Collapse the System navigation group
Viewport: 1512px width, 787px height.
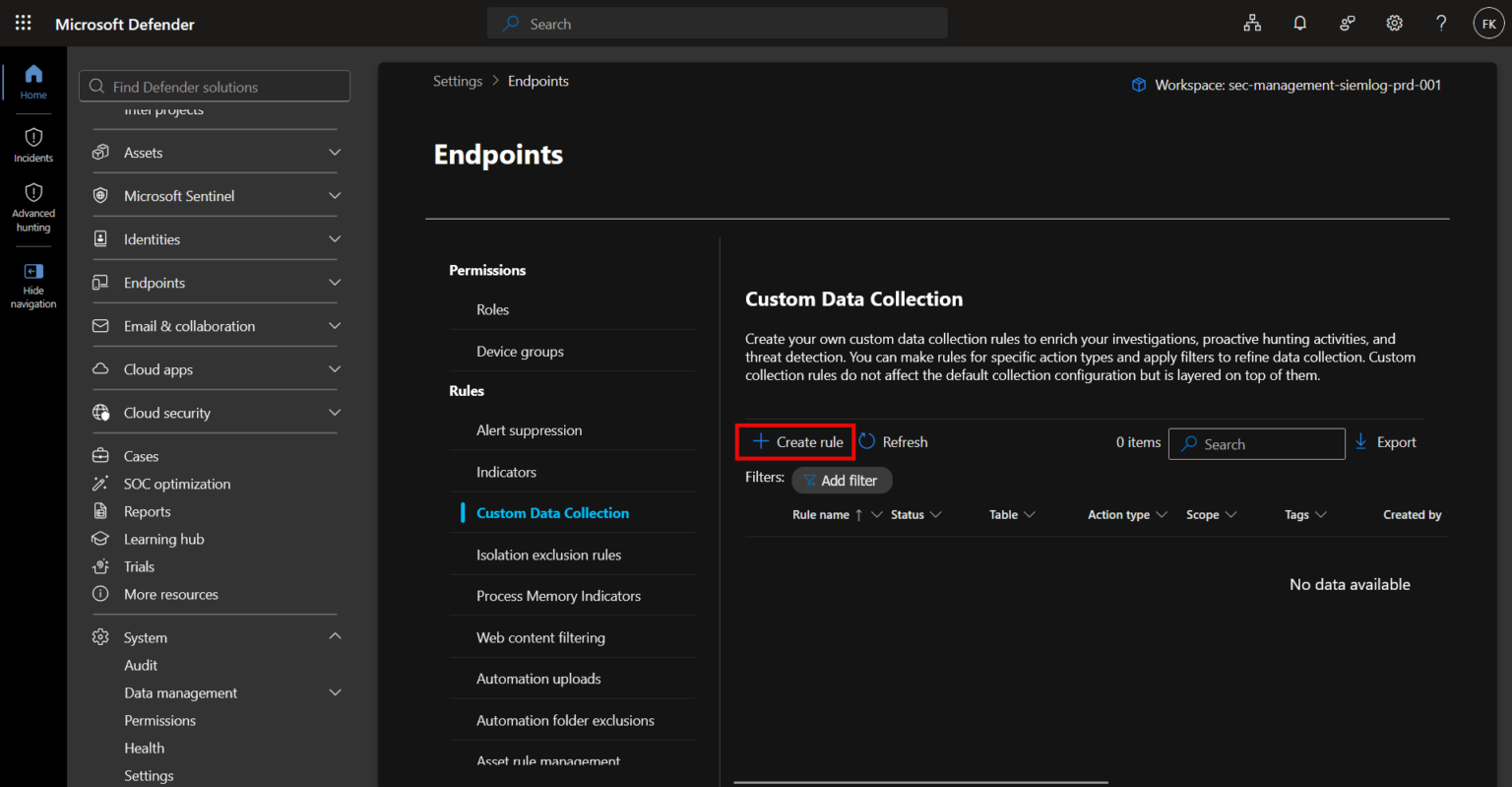coord(335,637)
